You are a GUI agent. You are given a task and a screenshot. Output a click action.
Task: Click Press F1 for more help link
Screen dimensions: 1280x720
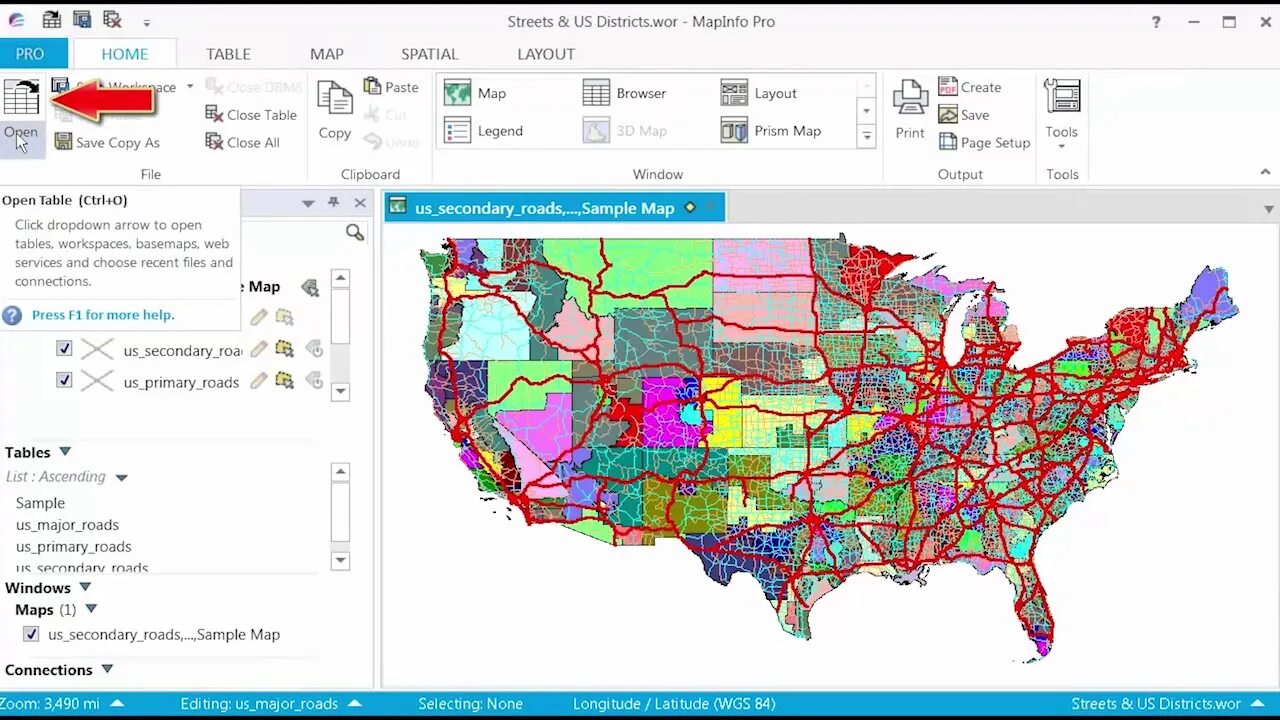click(103, 315)
